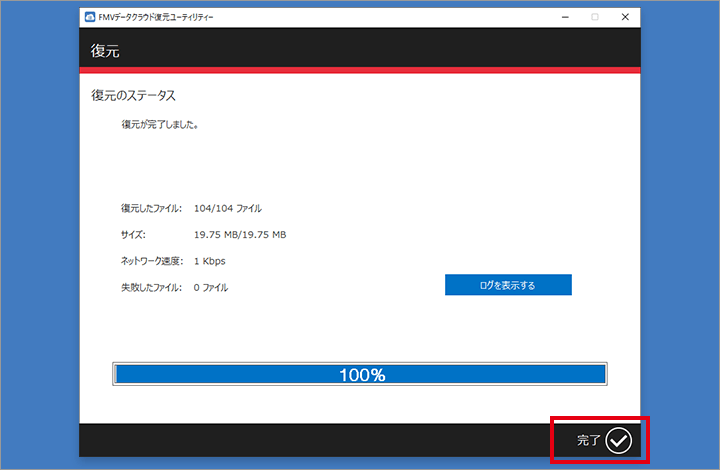Click the 19.75 MB/19.75 MB size value
The image size is (720, 470).
click(x=240, y=234)
